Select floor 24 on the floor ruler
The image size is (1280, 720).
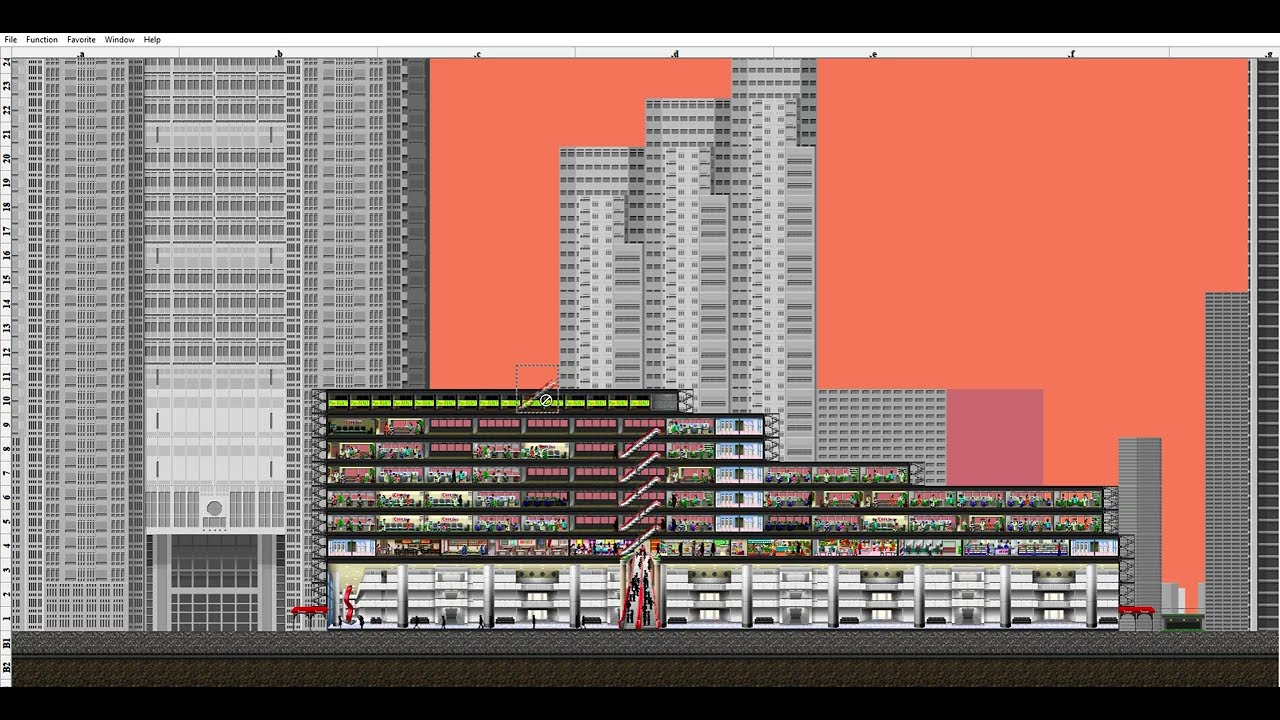(7, 63)
